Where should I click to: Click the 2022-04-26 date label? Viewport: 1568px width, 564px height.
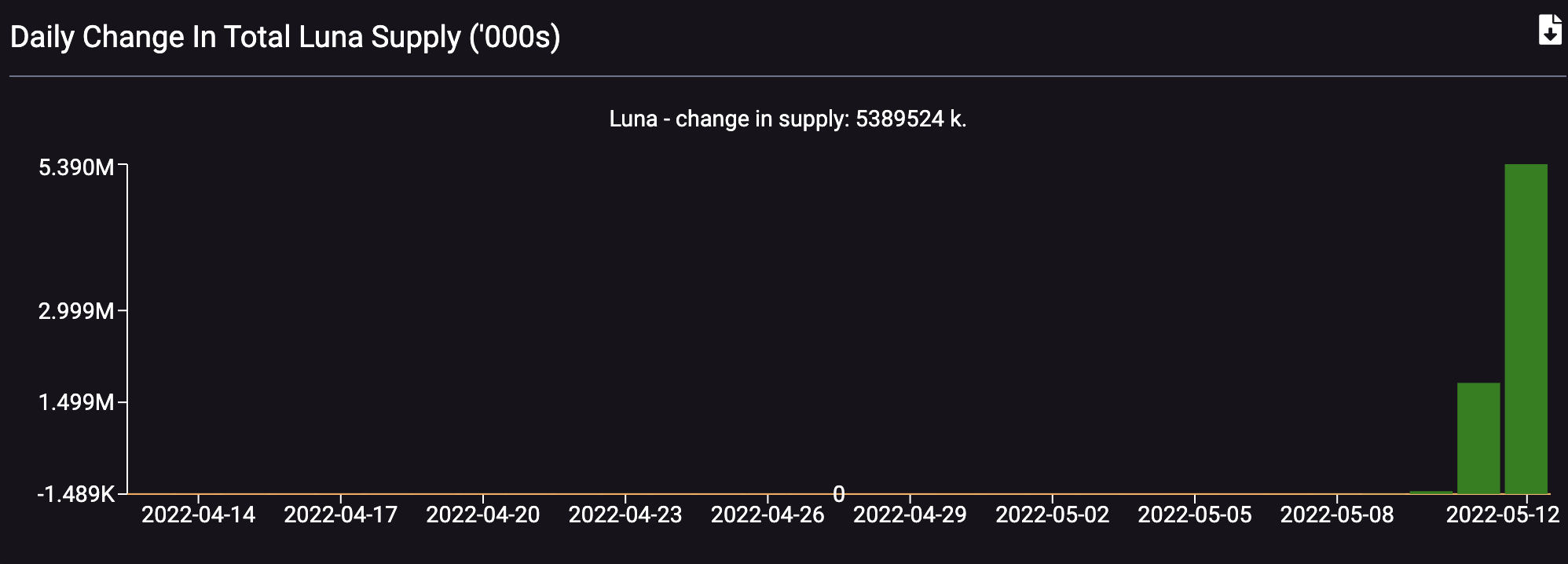pyautogui.click(x=768, y=515)
